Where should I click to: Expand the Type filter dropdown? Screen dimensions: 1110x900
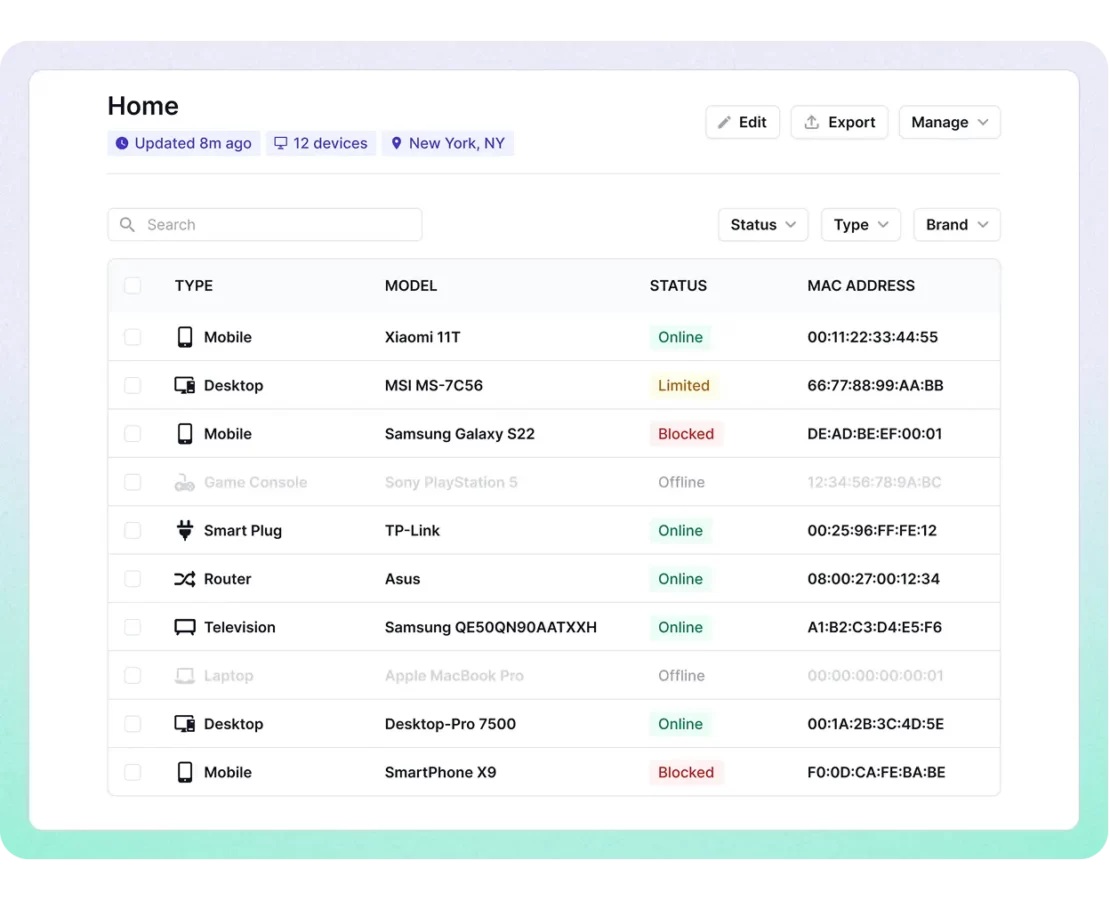[x=860, y=225]
